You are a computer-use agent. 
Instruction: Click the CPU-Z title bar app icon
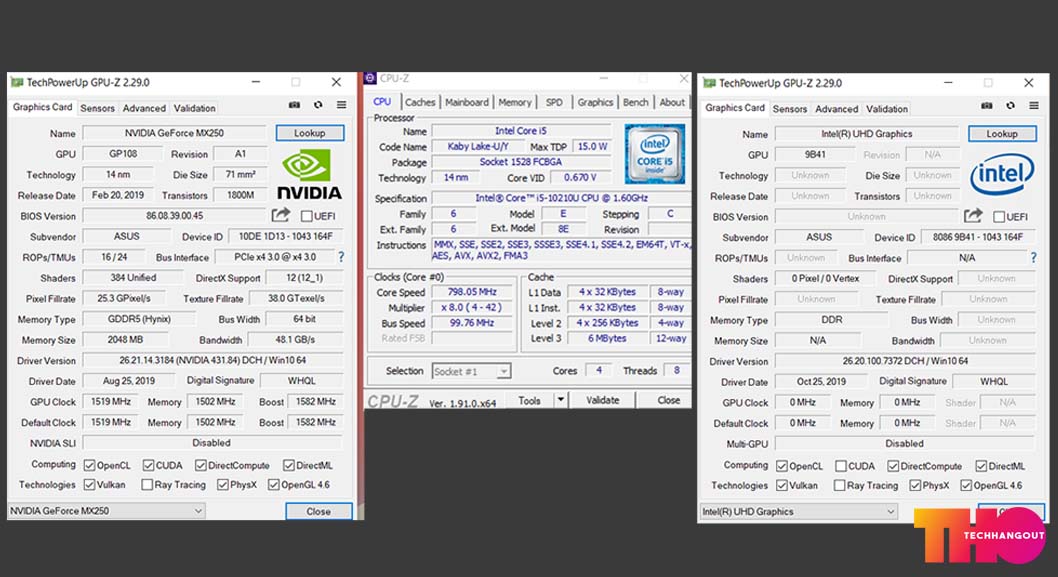coord(370,78)
